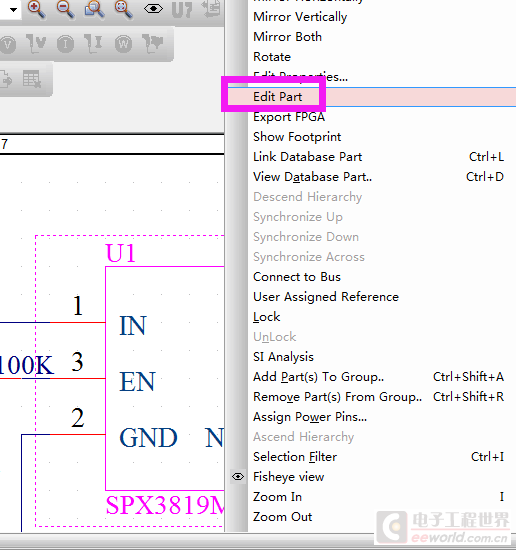Click the voltage marker V probe icon
The image size is (516, 550).
(8, 45)
